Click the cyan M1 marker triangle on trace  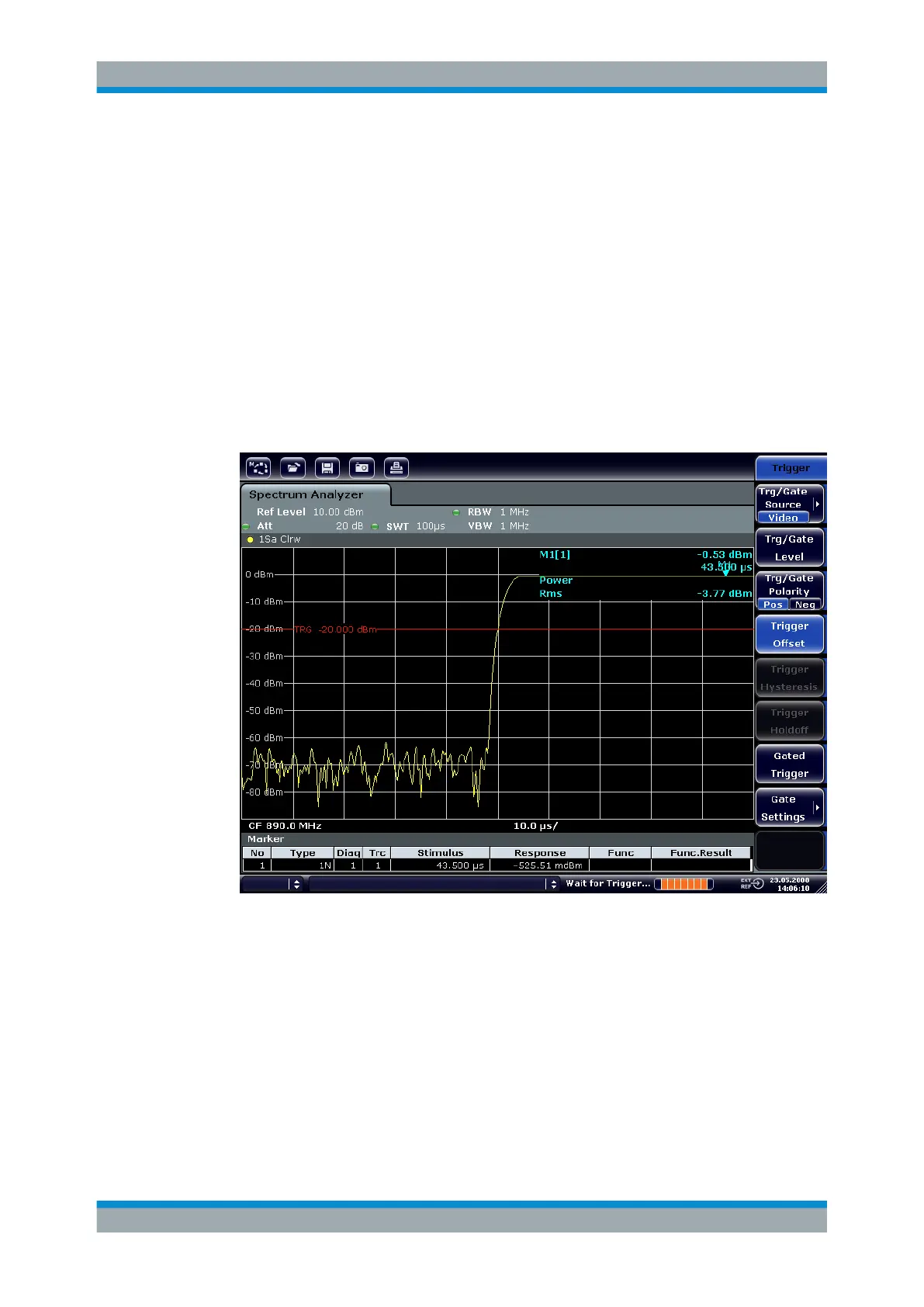click(725, 572)
